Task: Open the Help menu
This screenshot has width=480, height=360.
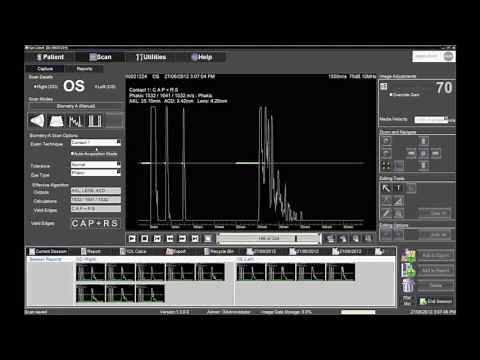Action: pos(202,57)
